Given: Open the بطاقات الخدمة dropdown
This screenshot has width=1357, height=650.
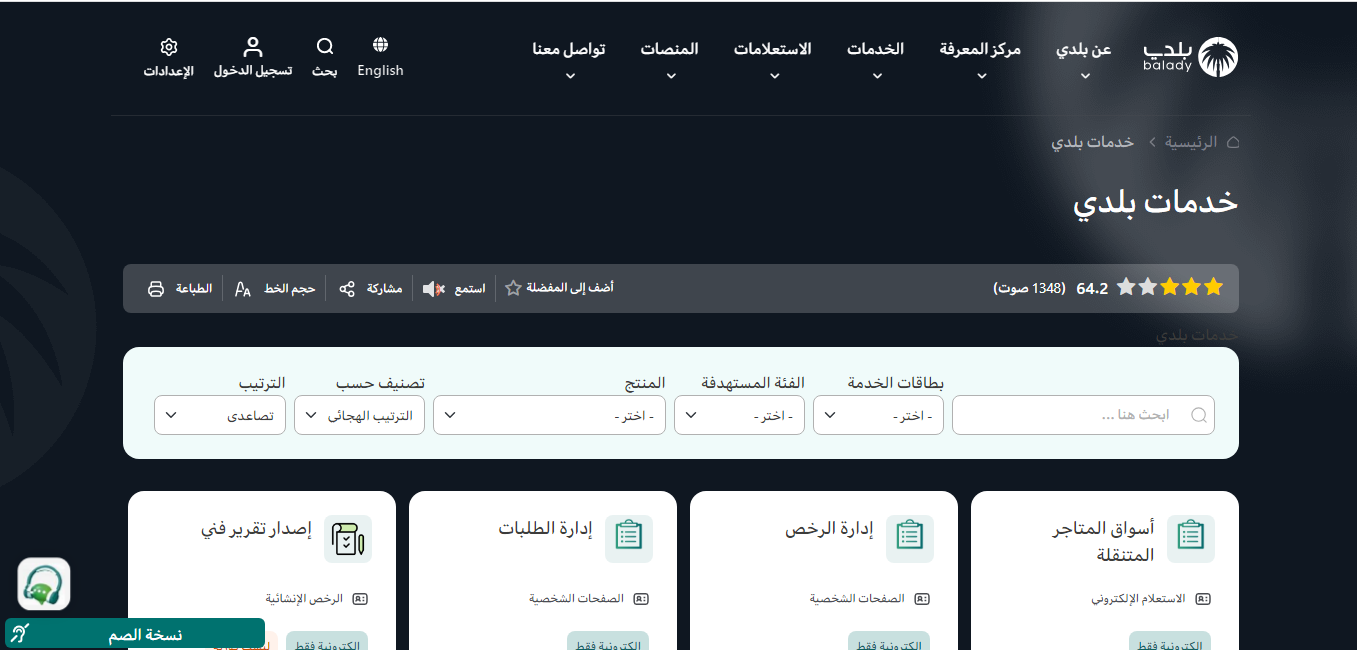Looking at the screenshot, I should pyautogui.click(x=878, y=415).
